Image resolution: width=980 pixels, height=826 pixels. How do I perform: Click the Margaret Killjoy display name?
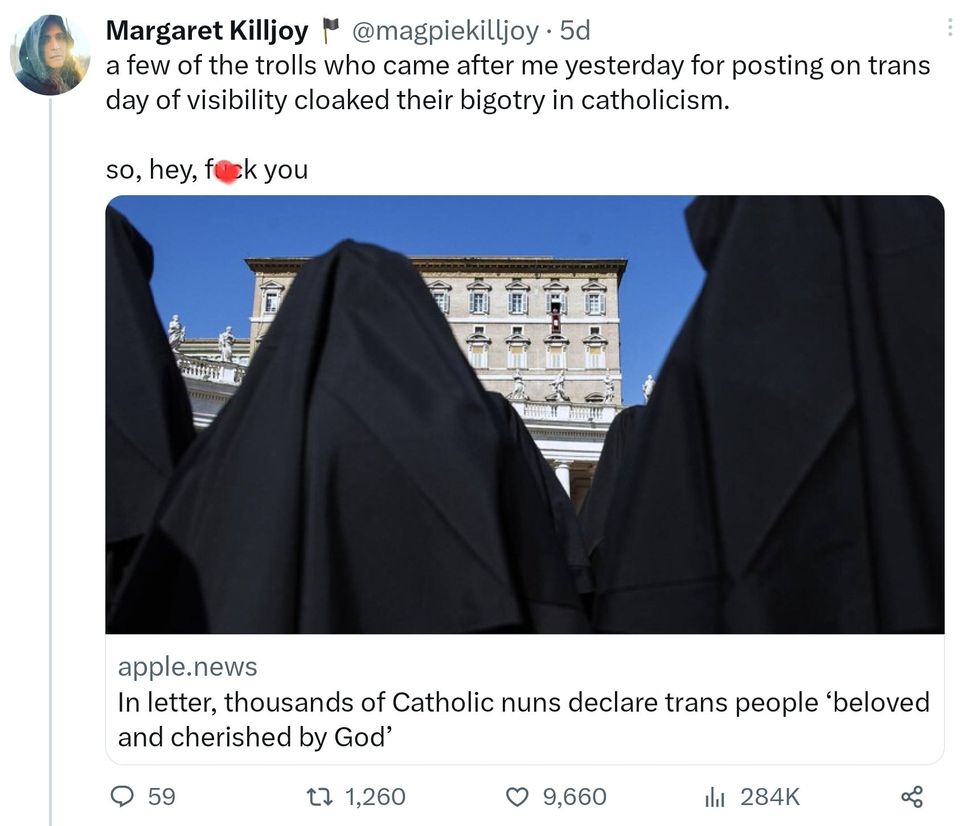click(207, 31)
